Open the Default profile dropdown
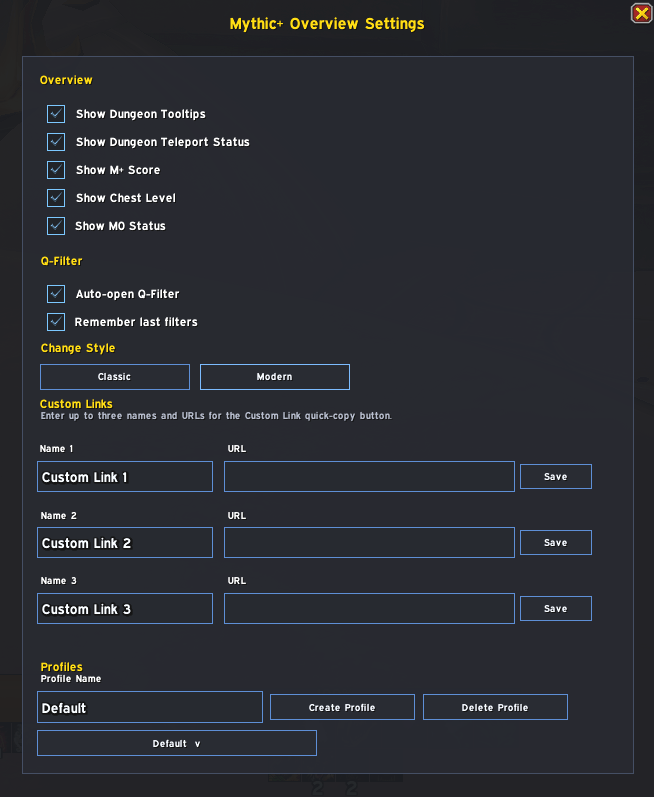Viewport: 654px width, 797px height. 177,743
